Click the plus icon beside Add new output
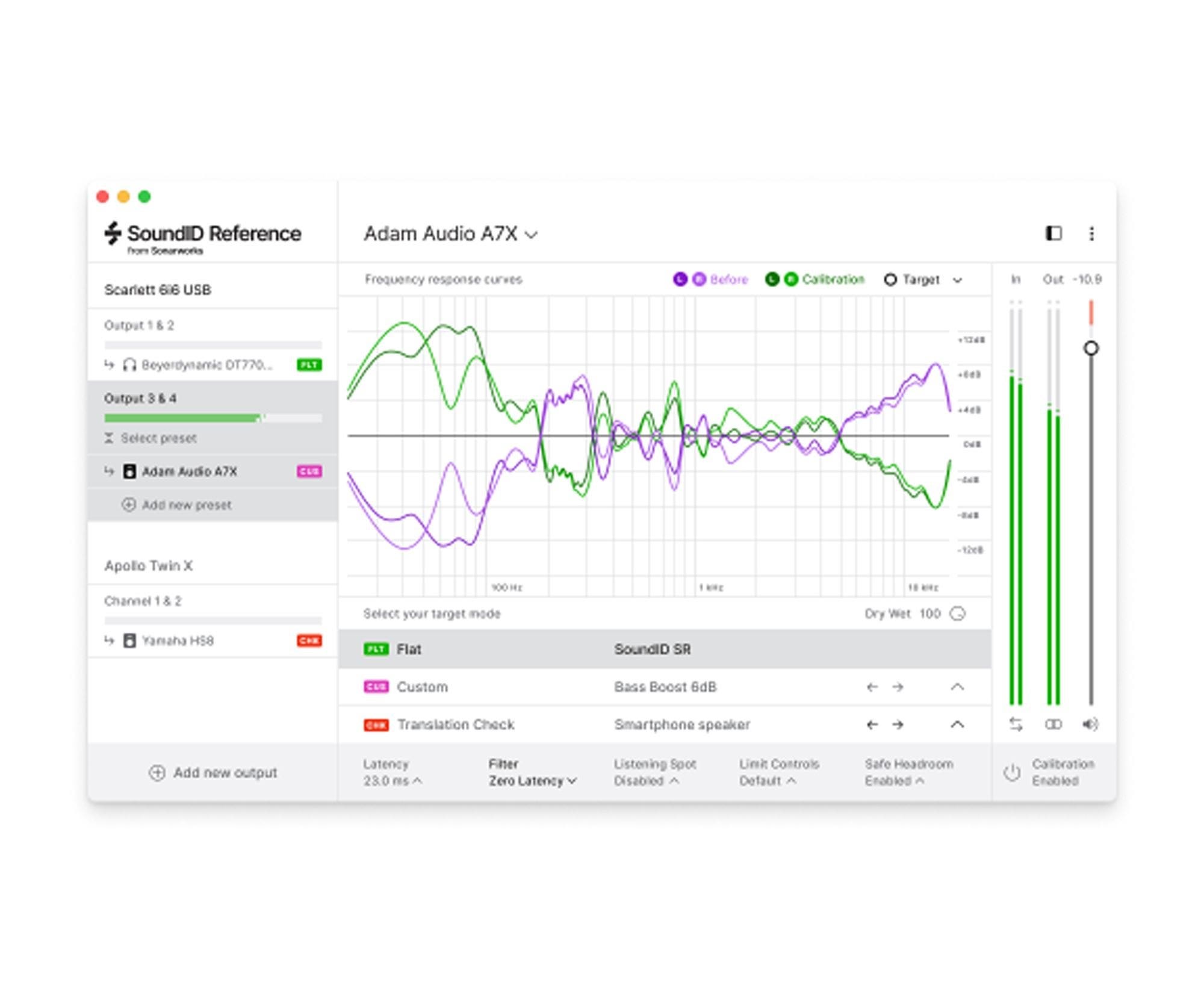 157,772
